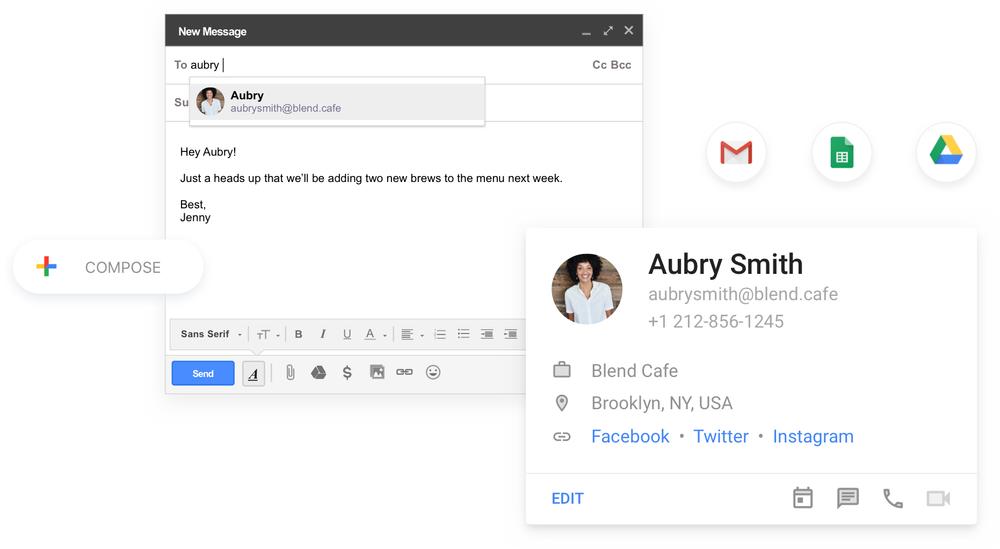Schedule event with calendar icon

click(x=803, y=498)
